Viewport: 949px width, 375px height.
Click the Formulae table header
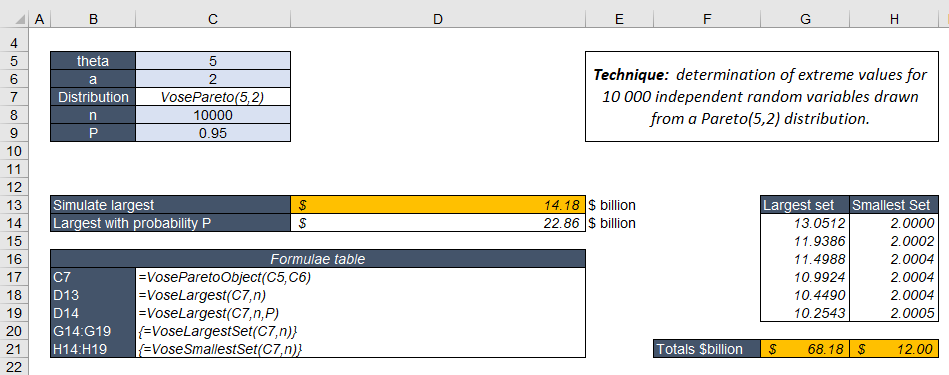[x=318, y=259]
